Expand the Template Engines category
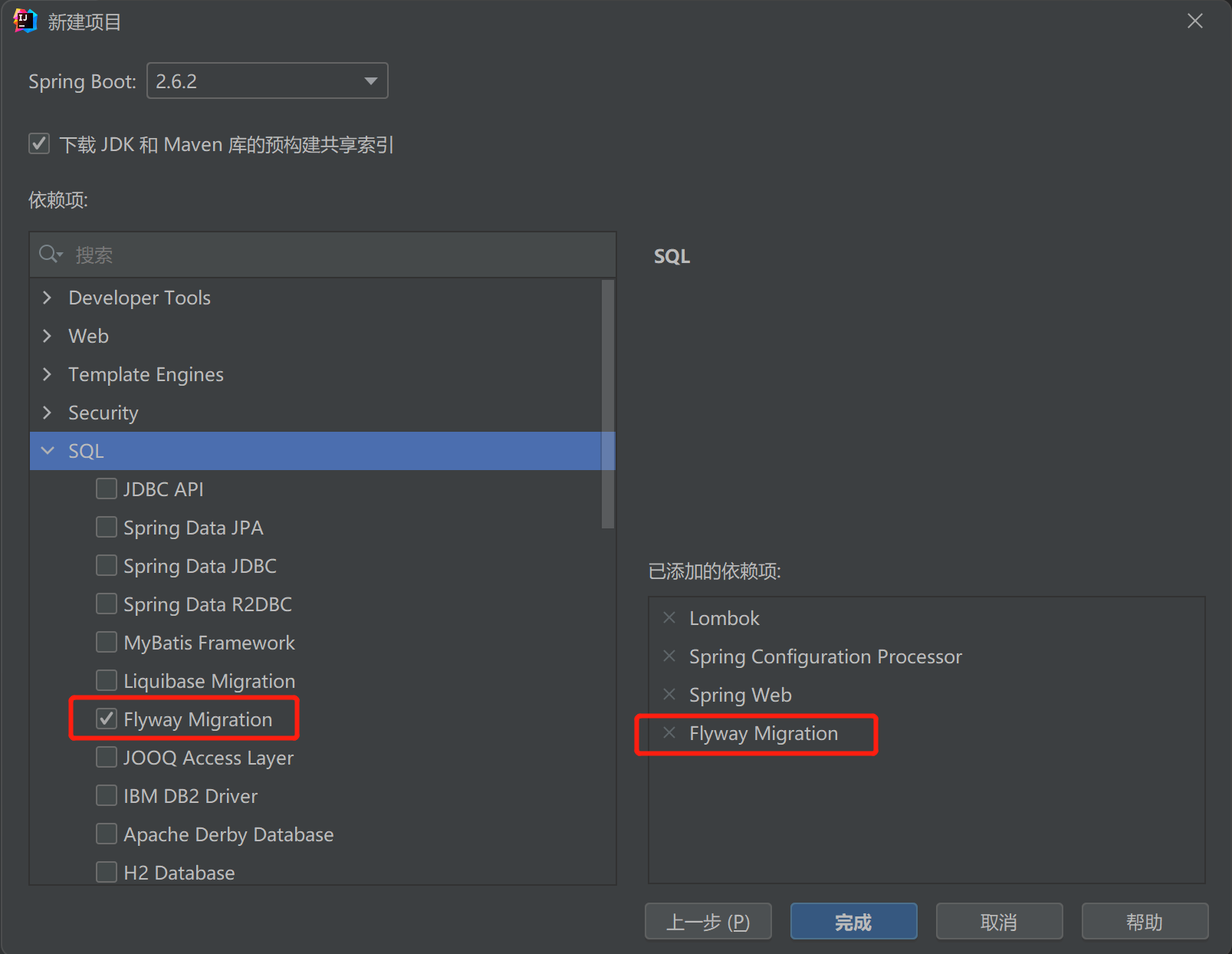Image resolution: width=1232 pixels, height=954 pixels. pyautogui.click(x=48, y=374)
